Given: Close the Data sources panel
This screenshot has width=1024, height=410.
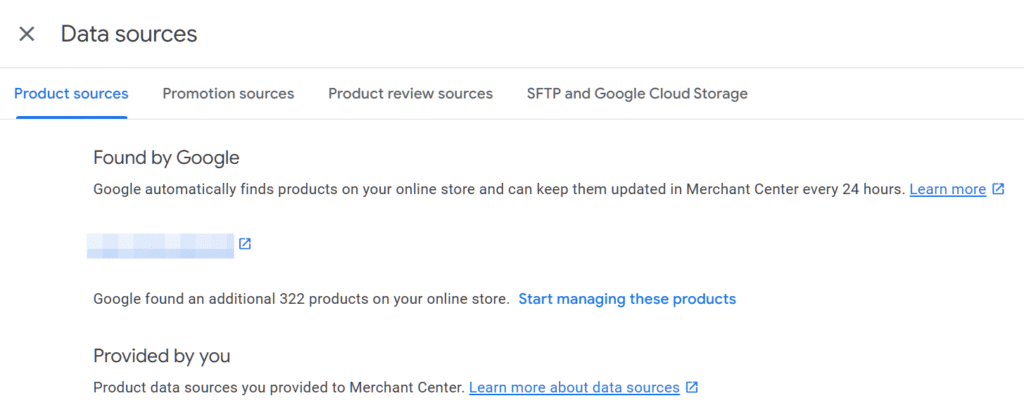Looking at the screenshot, I should tap(27, 34).
